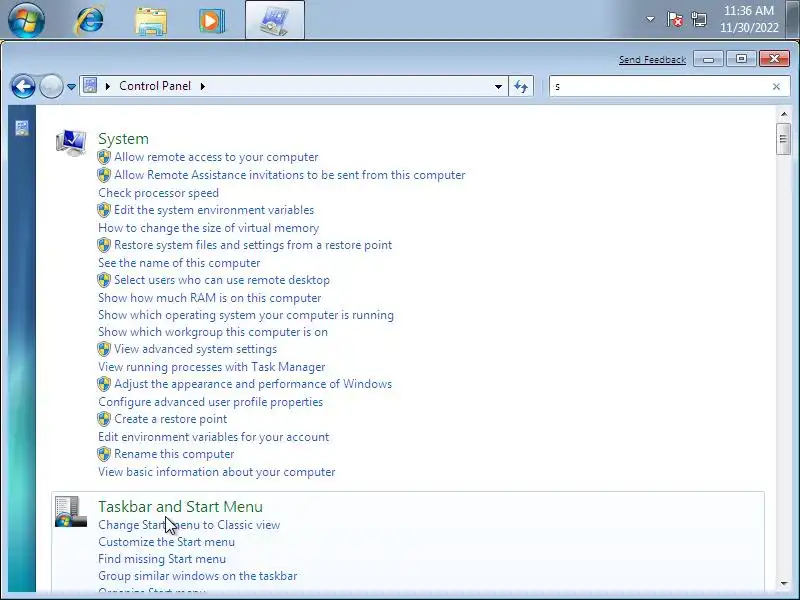The width and height of the screenshot is (800, 600).
Task: Open Windows Explorer folder icon on taskbar
Action: pos(151,21)
